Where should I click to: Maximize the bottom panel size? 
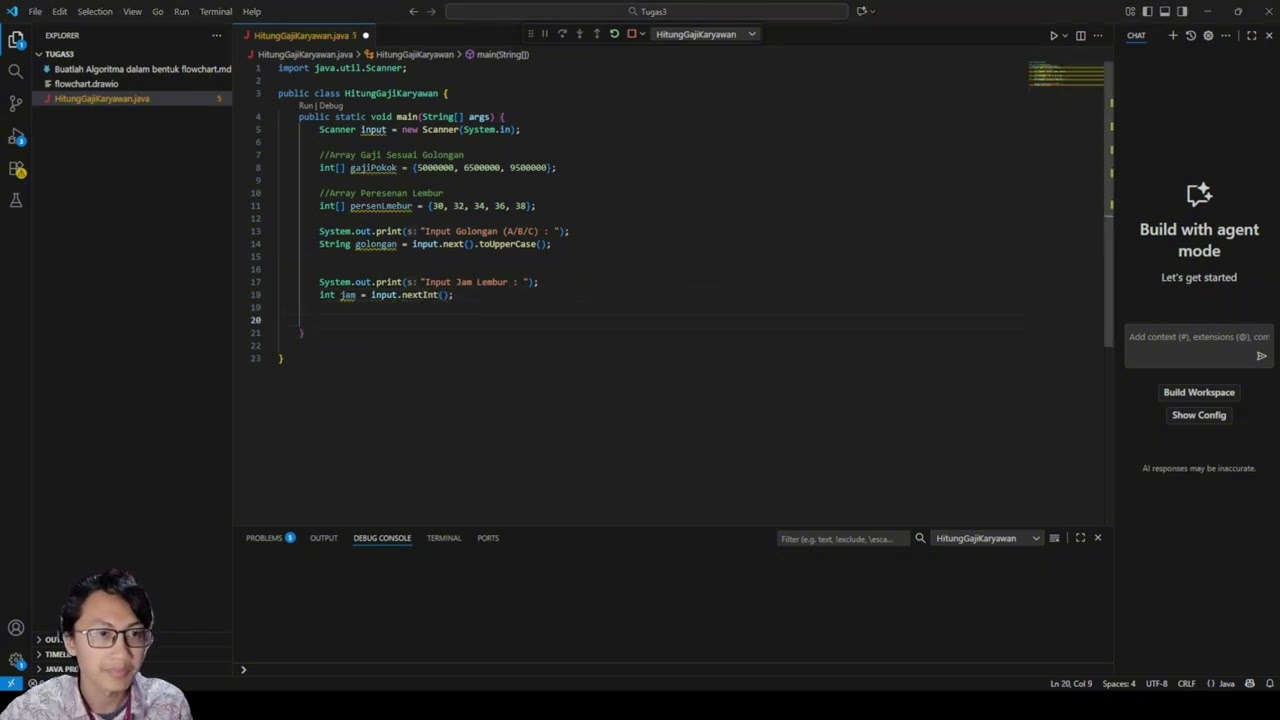(x=1080, y=538)
